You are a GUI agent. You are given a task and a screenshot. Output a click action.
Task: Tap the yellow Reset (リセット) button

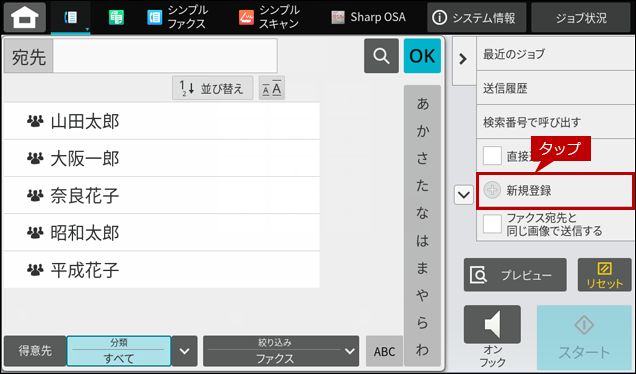[604, 275]
